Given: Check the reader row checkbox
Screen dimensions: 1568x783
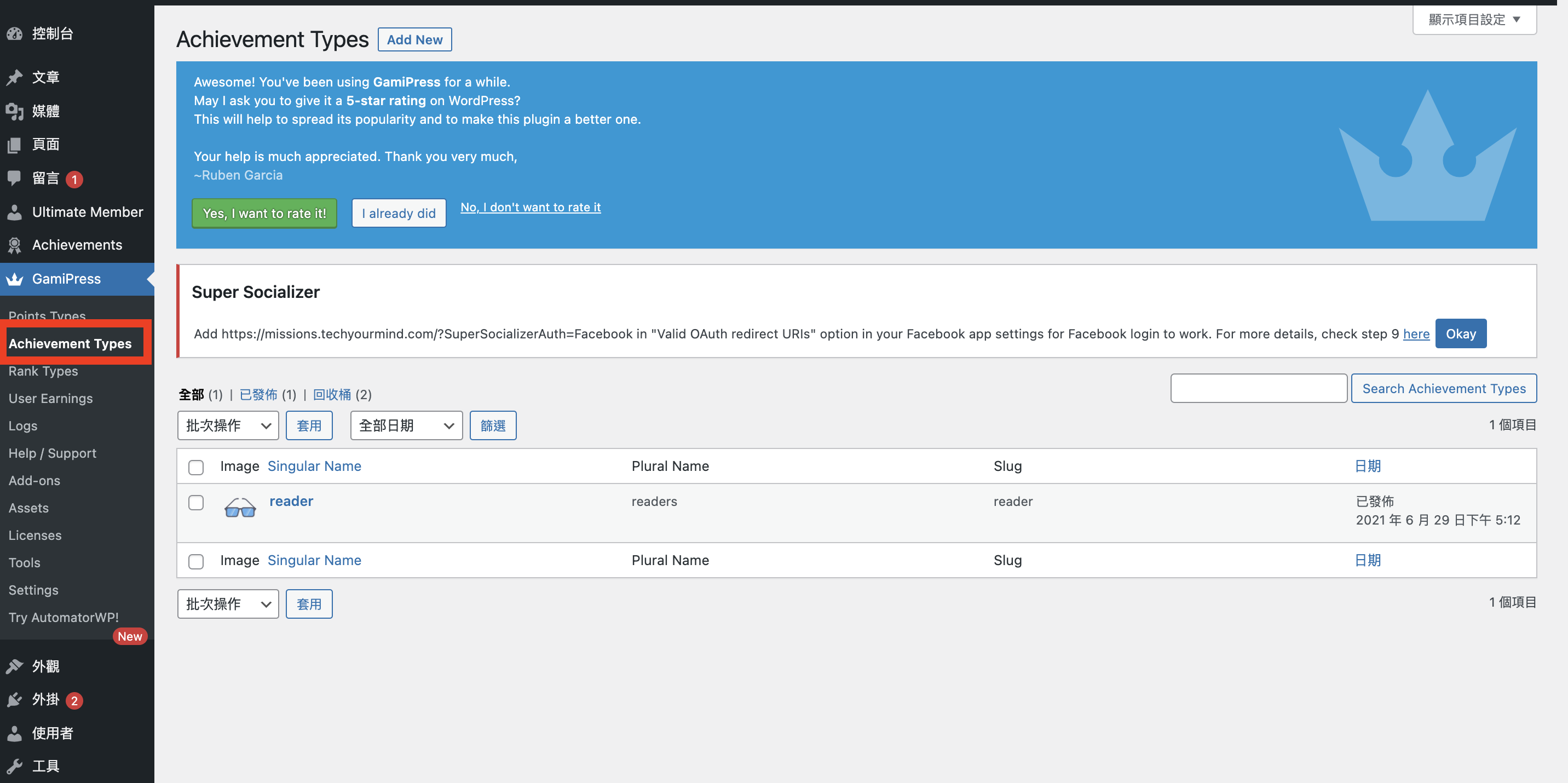Looking at the screenshot, I should pos(196,502).
